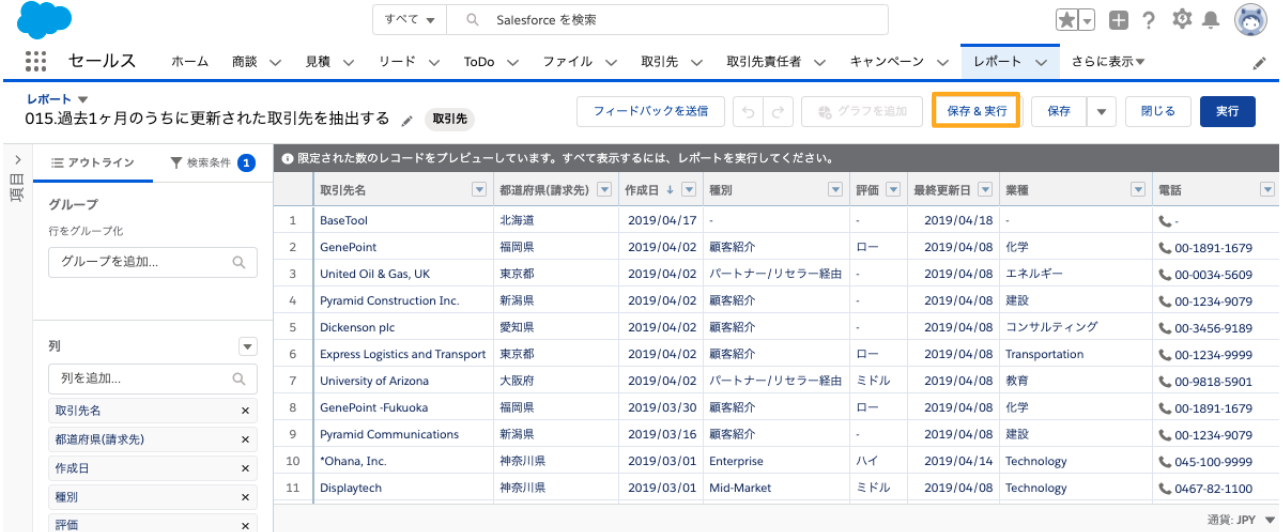Click the 保存 button

tap(1059, 112)
